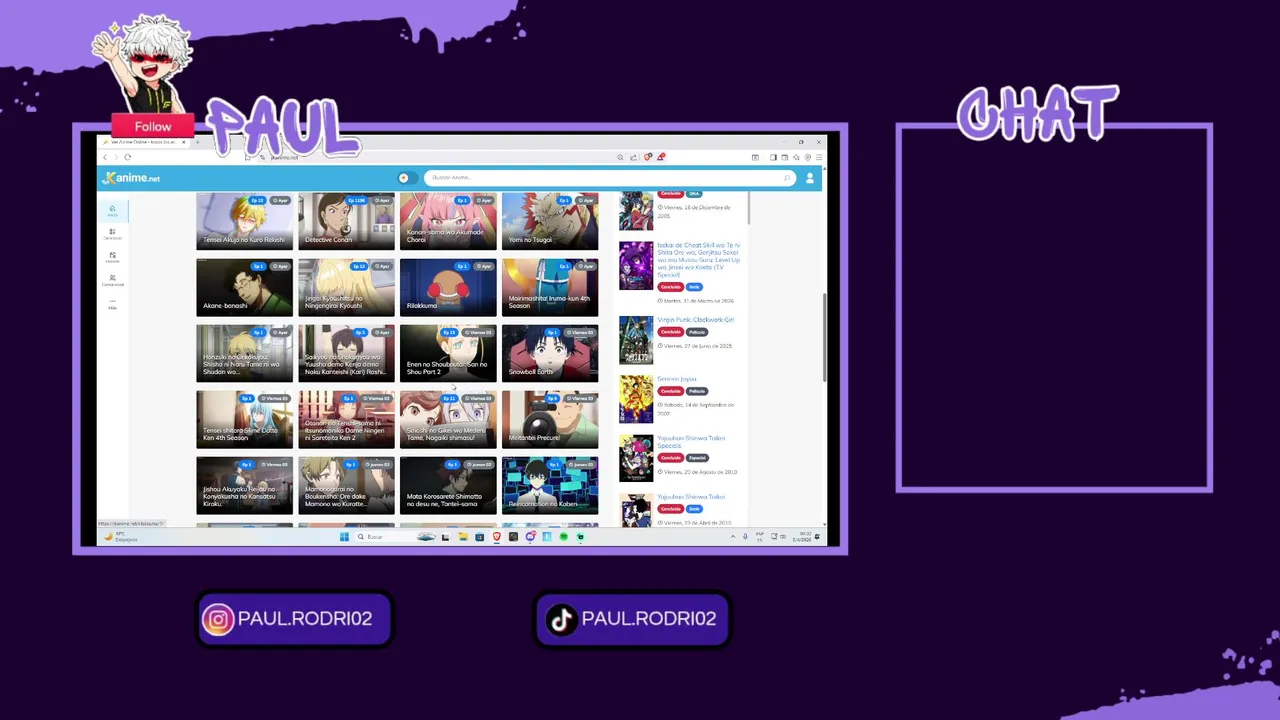The height and width of the screenshot is (720, 1280).
Task: Open the Virgin Punk: Clockwork Girl link
Action: click(695, 320)
